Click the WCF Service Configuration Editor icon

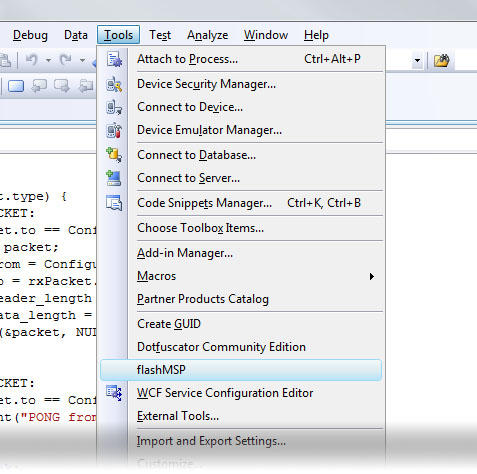tap(114, 393)
